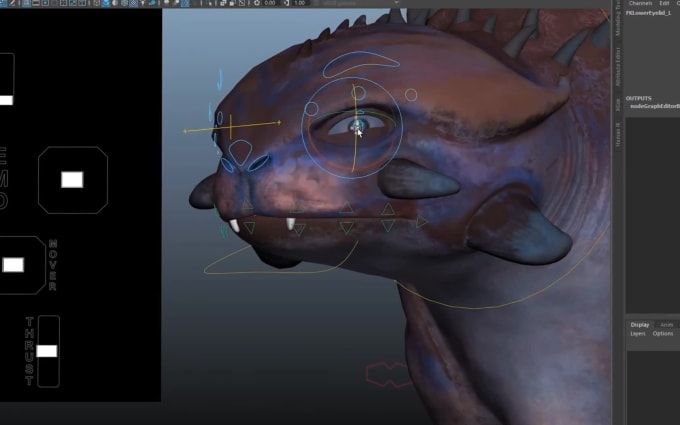The width and height of the screenshot is (680, 425).
Task: Open the Human IK side tab
Action: tap(618, 134)
